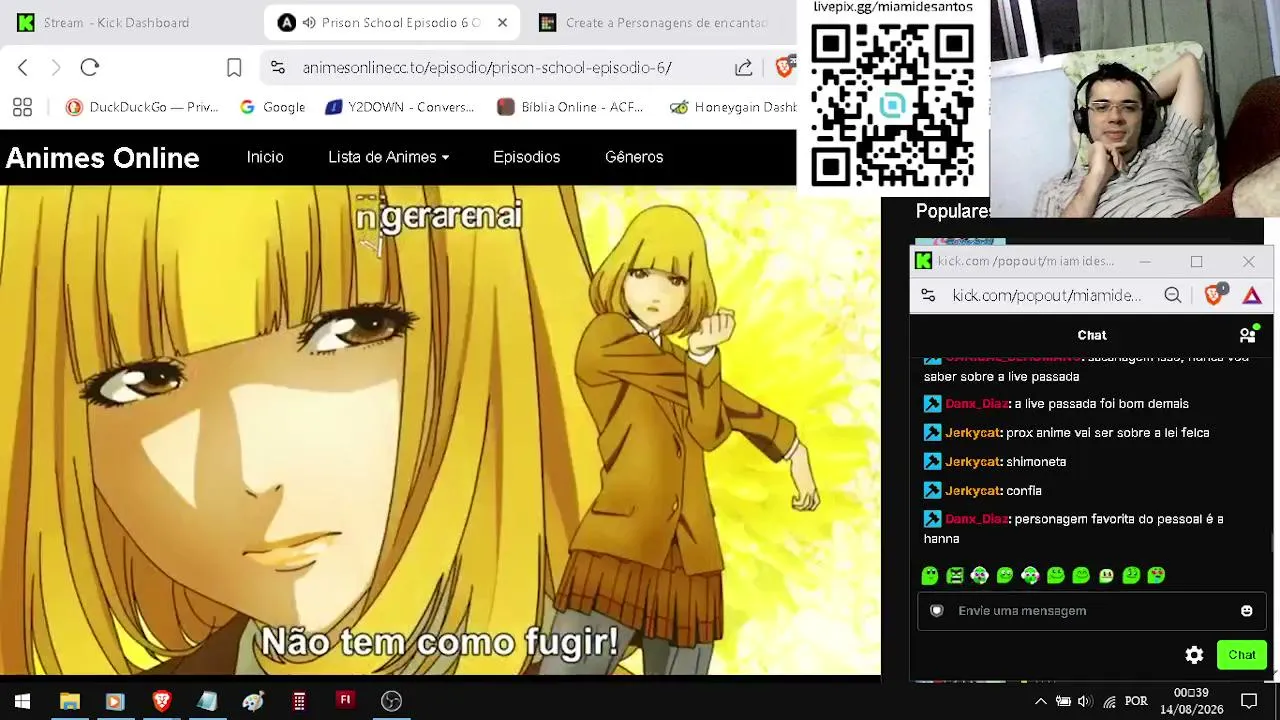Open File Explorer from the taskbar
The height and width of the screenshot is (720, 1280).
69,701
